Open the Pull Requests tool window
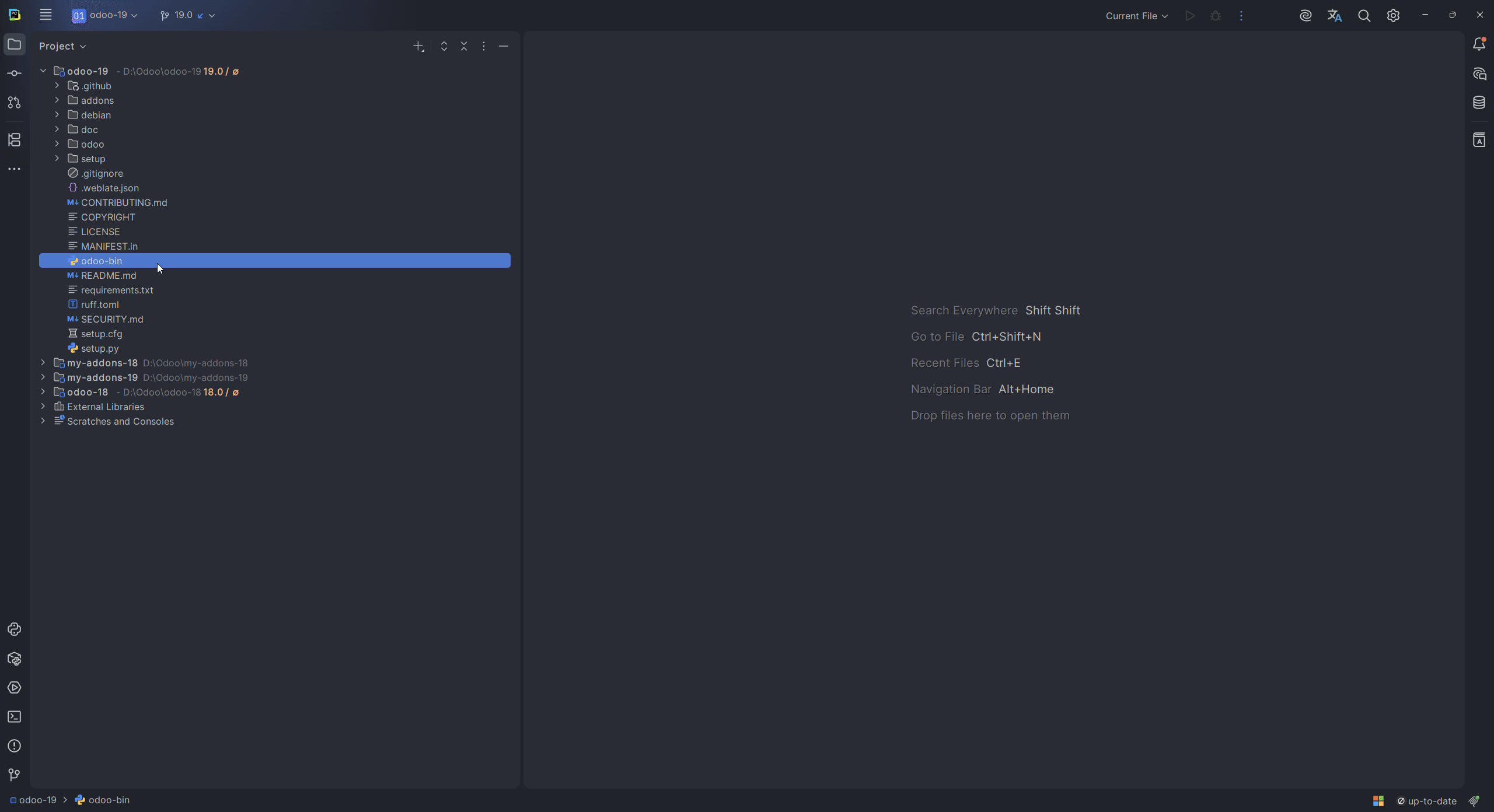1494x812 pixels. pos(15,103)
